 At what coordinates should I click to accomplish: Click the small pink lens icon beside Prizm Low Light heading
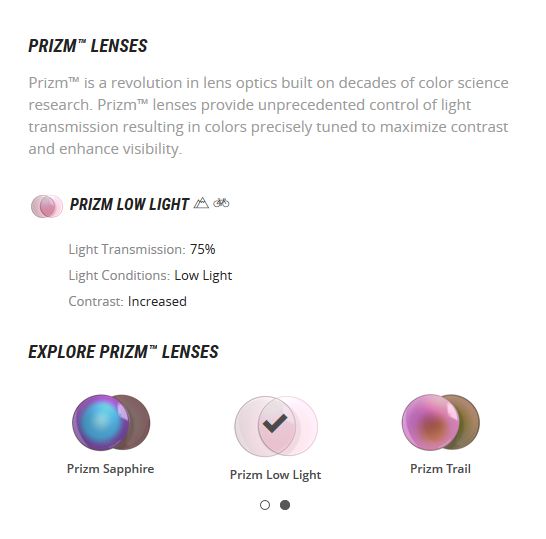(x=47, y=206)
